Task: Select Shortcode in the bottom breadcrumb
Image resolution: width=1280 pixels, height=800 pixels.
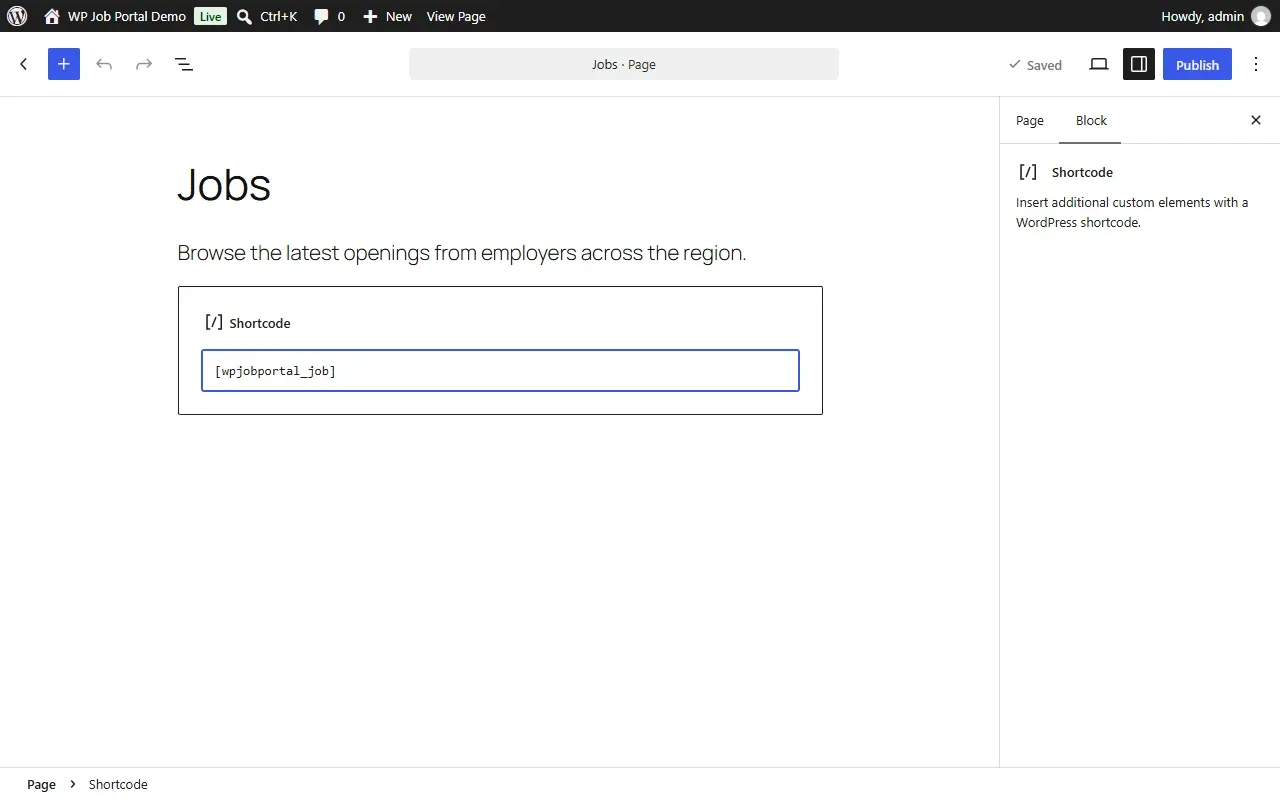Action: coord(118,784)
